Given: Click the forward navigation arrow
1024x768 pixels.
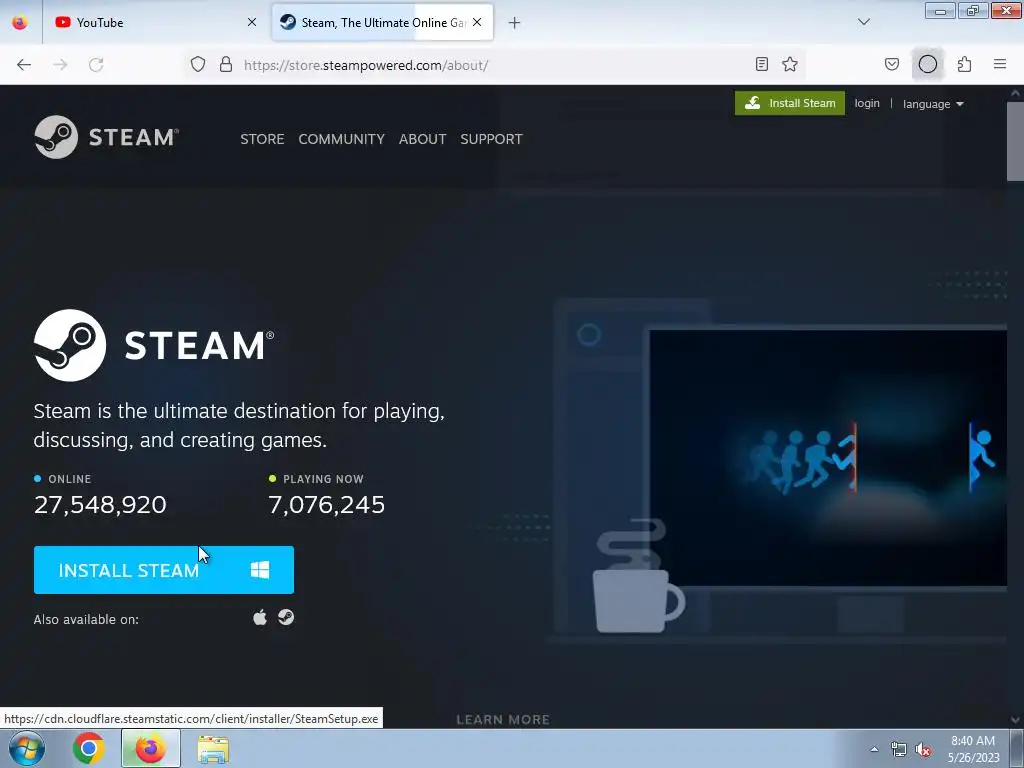Looking at the screenshot, I should (60, 65).
